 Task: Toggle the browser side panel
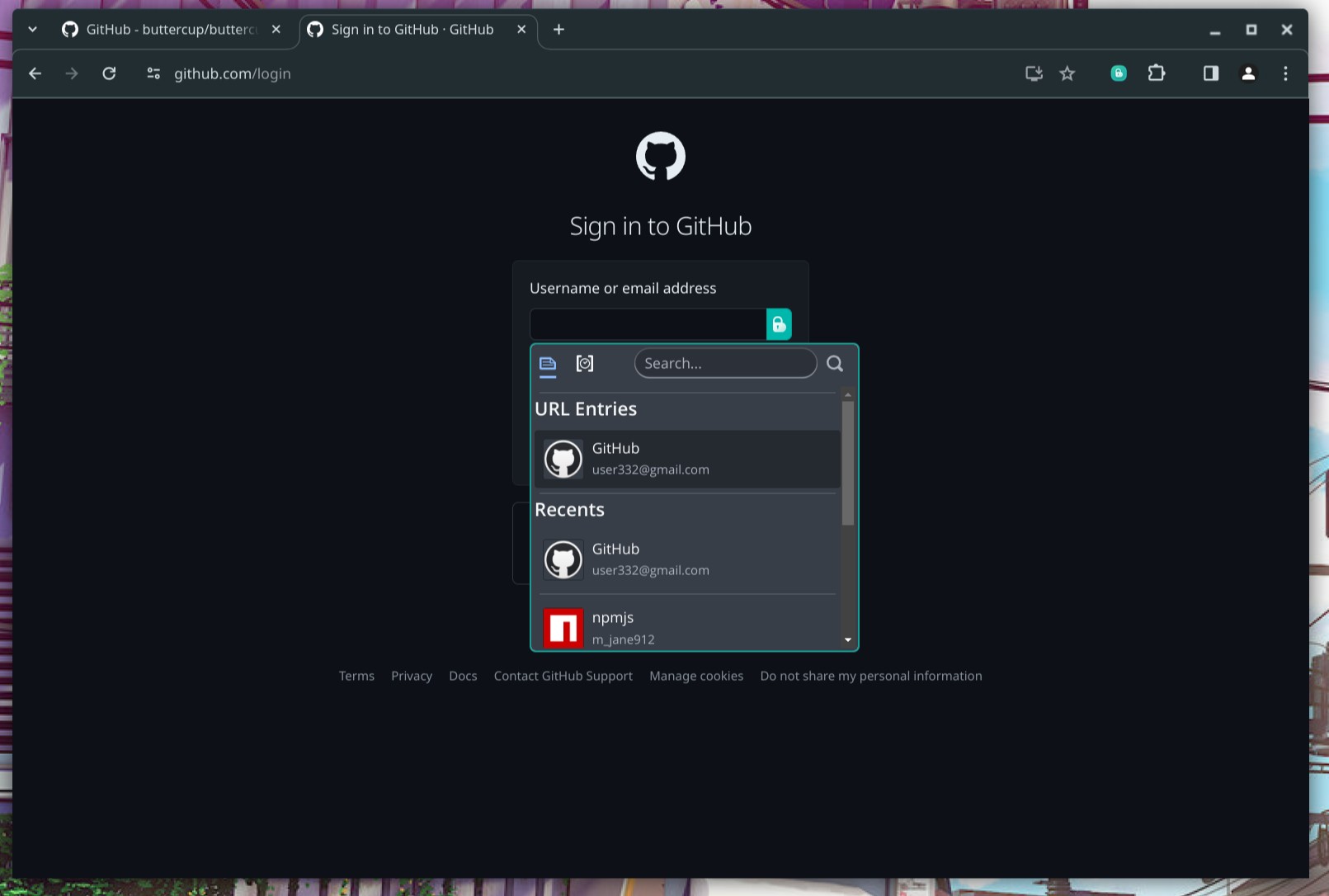tap(1211, 73)
